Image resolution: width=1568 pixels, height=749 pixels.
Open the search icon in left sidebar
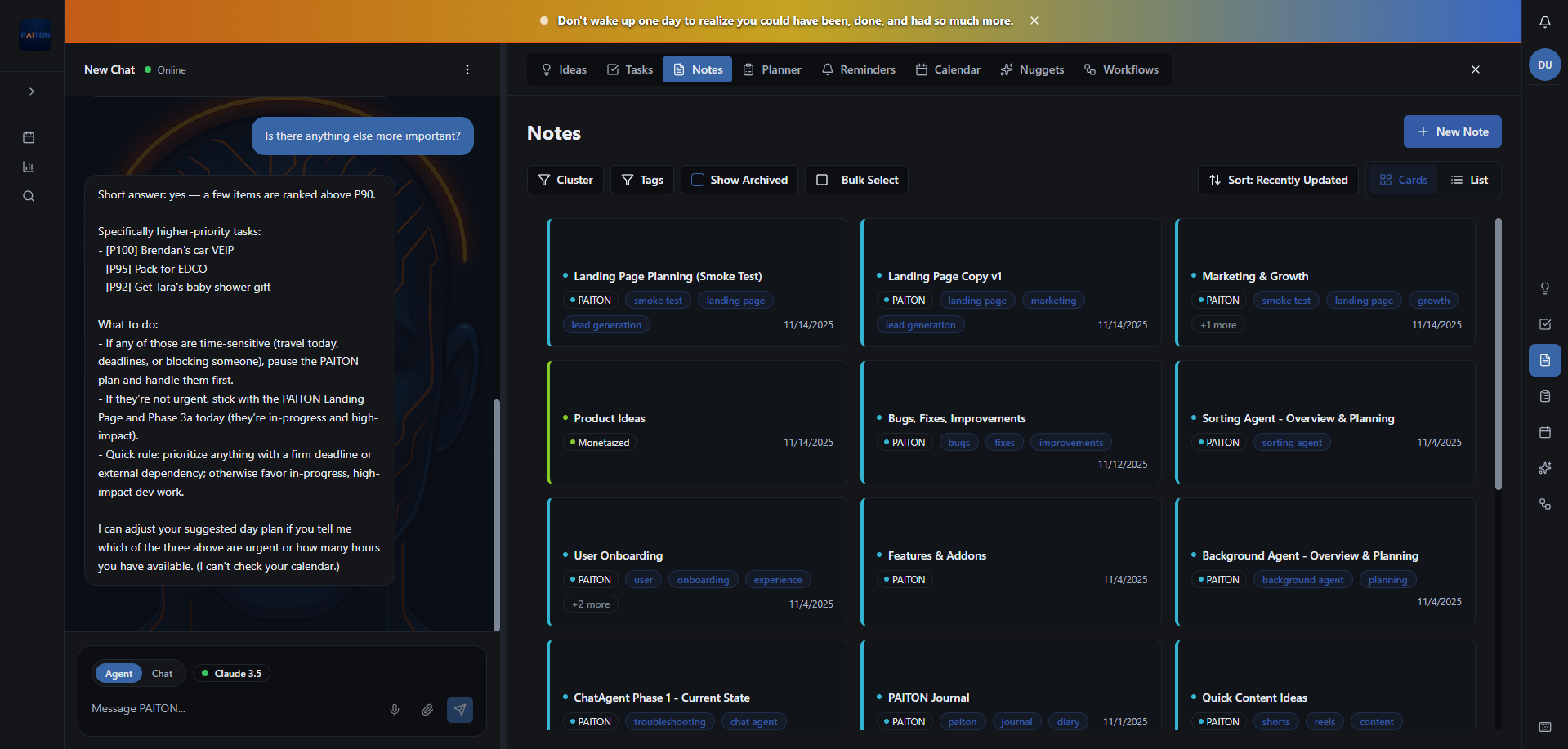coord(29,196)
